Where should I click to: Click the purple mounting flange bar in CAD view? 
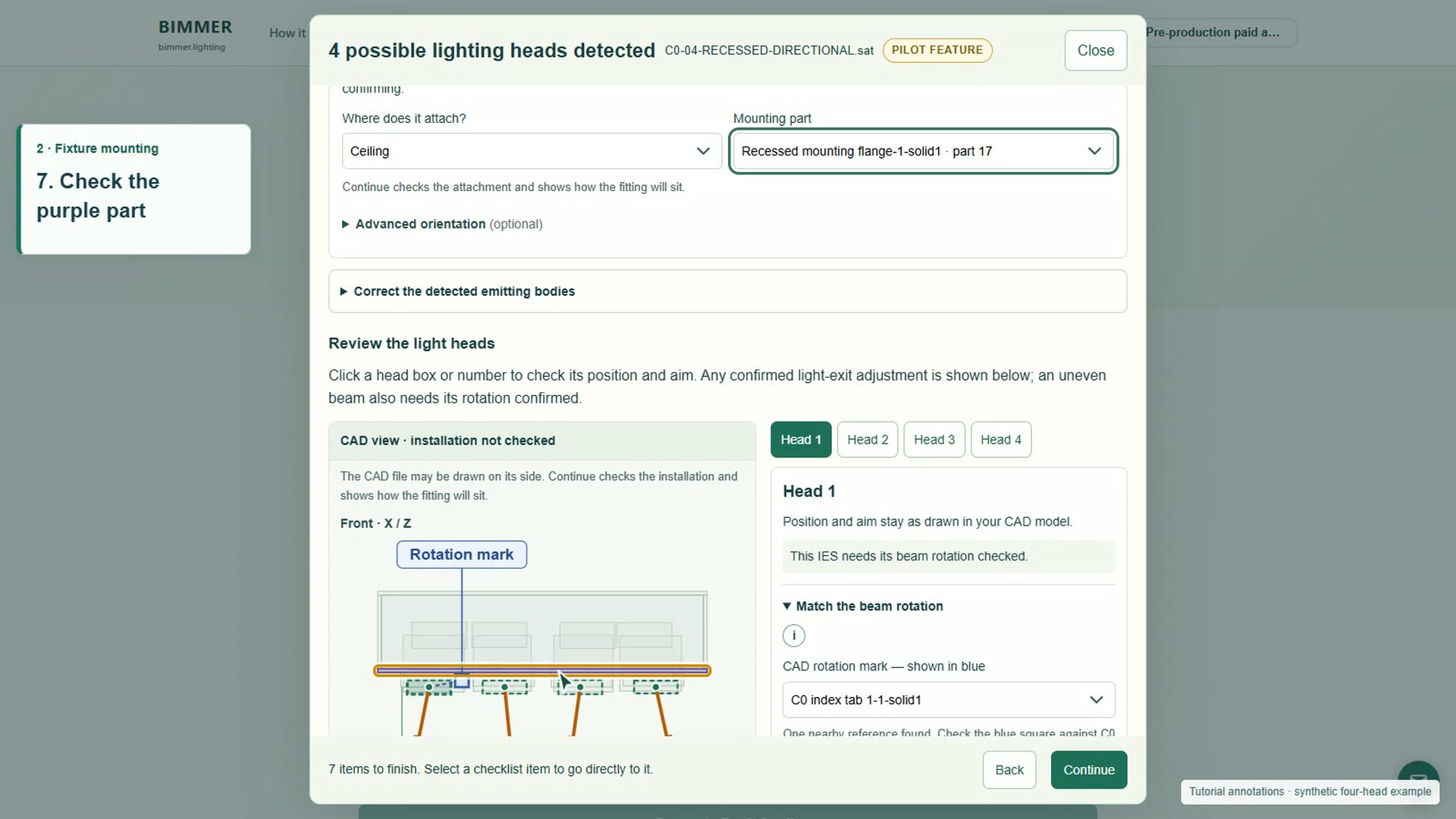542,670
